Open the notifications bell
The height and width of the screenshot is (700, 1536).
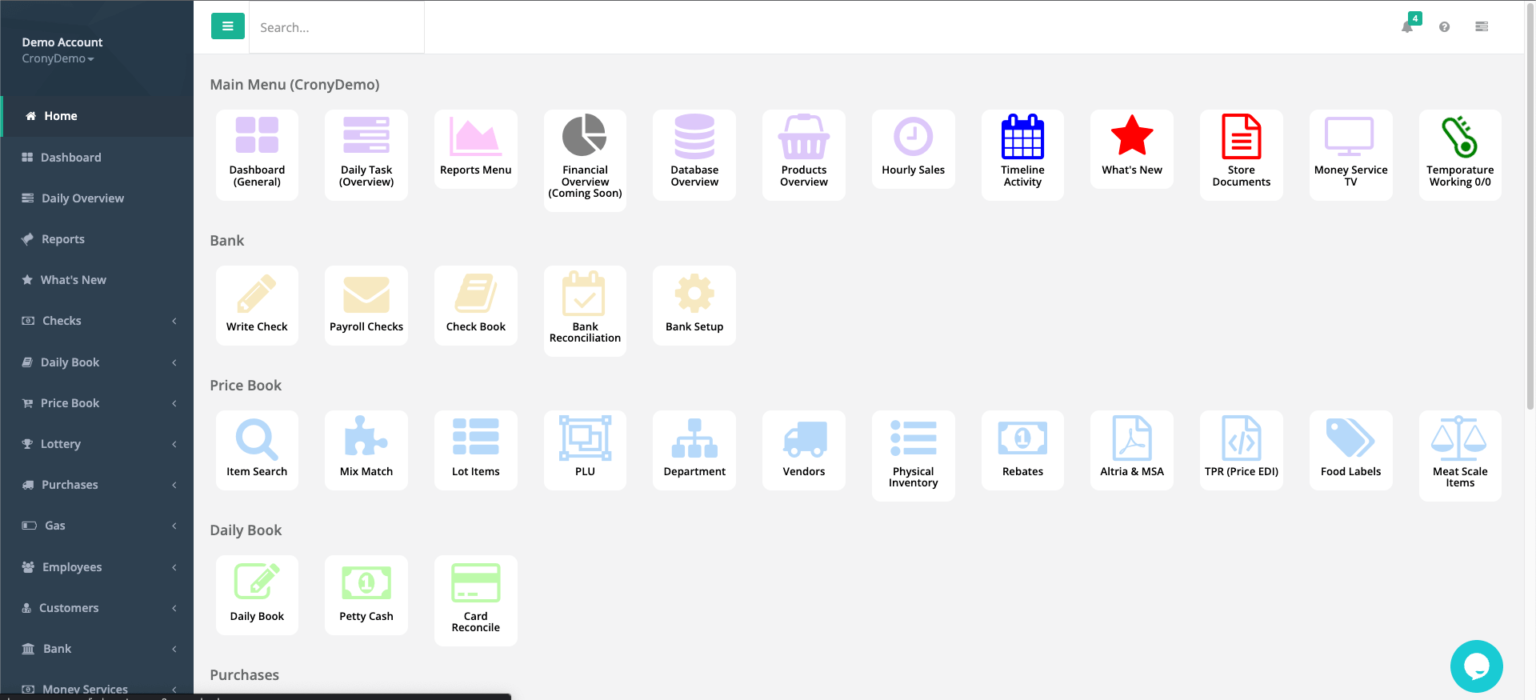[x=1407, y=27]
